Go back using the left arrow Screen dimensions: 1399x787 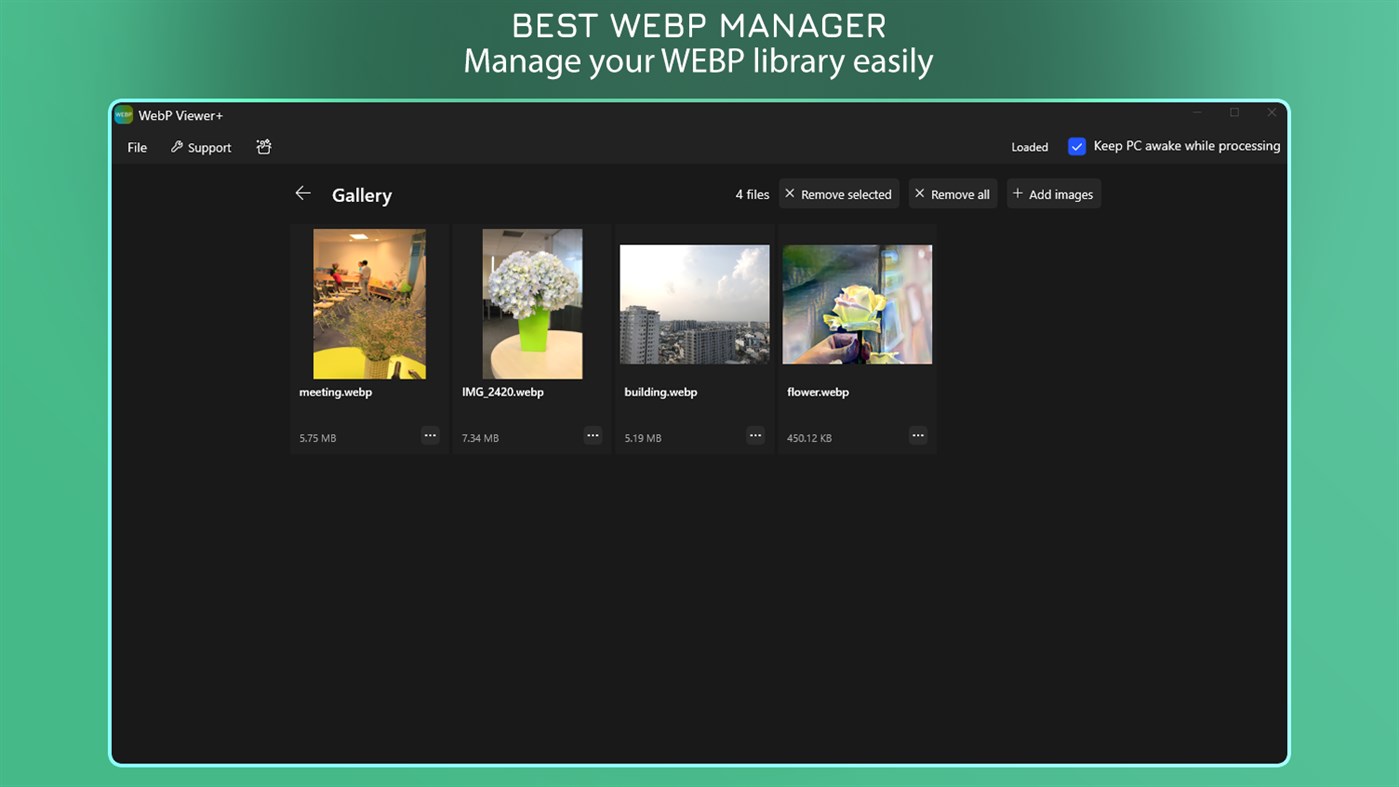tap(303, 193)
